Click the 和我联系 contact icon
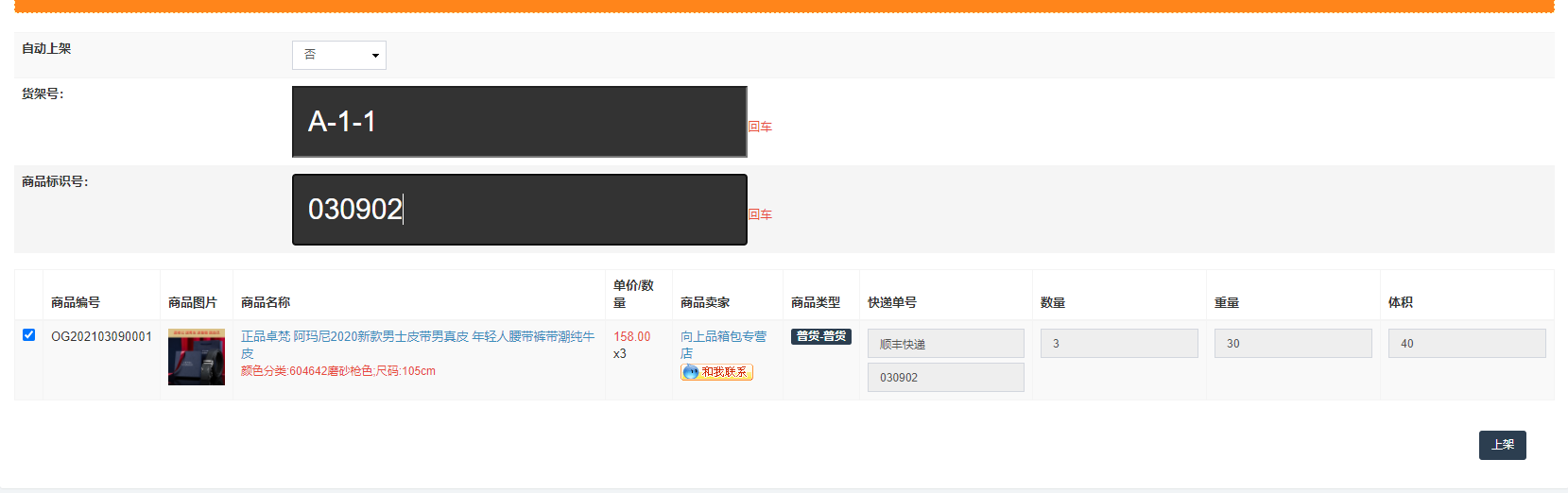The width and height of the screenshot is (1568, 493). click(x=716, y=372)
